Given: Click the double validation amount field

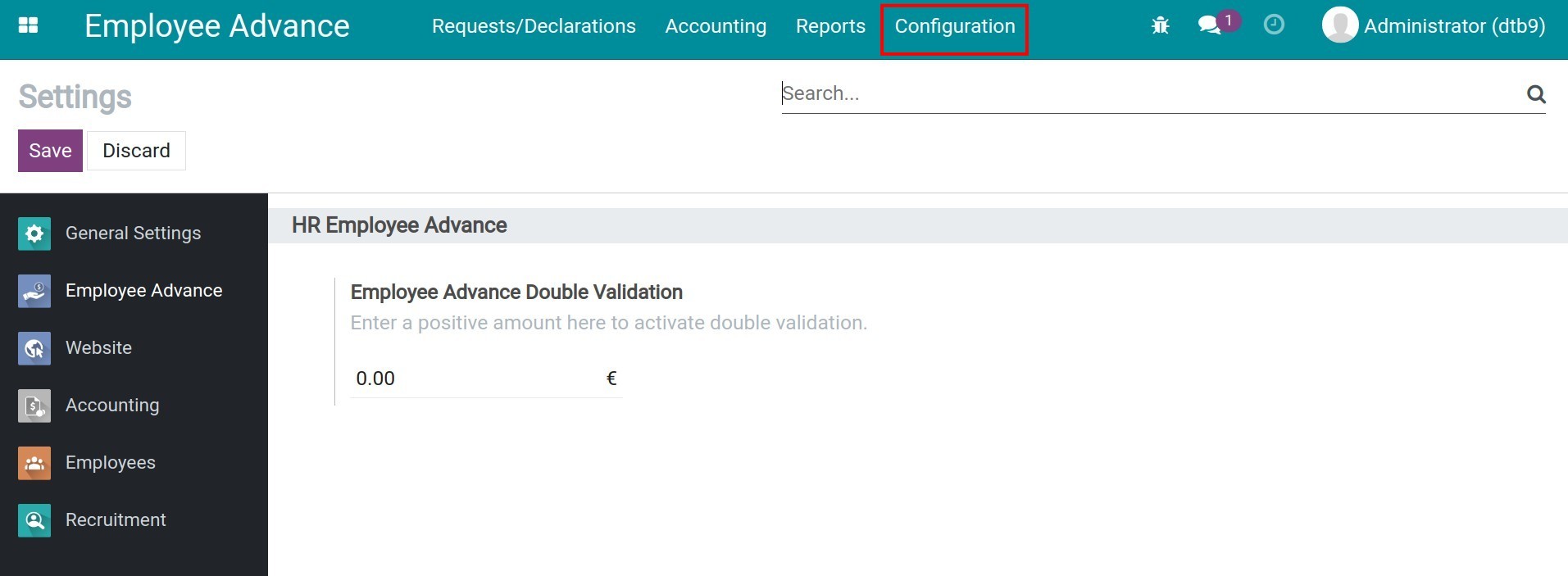Looking at the screenshot, I should (475, 379).
